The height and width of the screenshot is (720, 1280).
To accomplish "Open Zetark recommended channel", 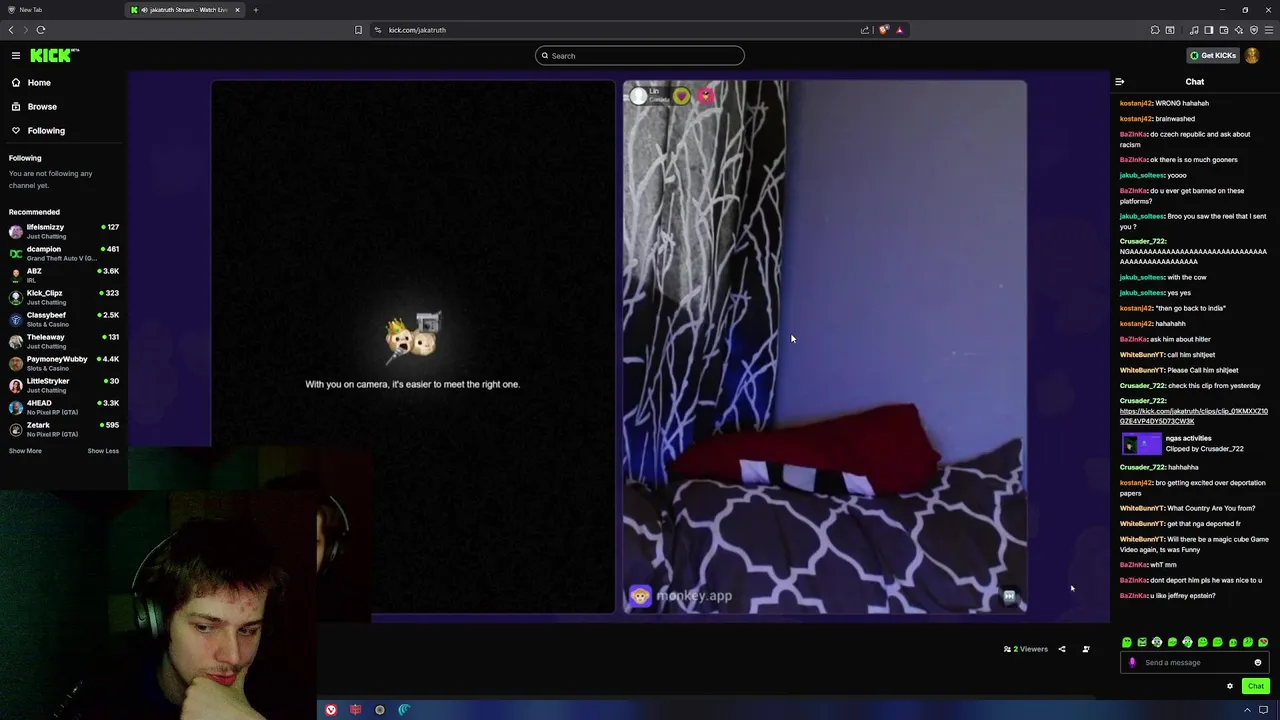I will tap(64, 429).
